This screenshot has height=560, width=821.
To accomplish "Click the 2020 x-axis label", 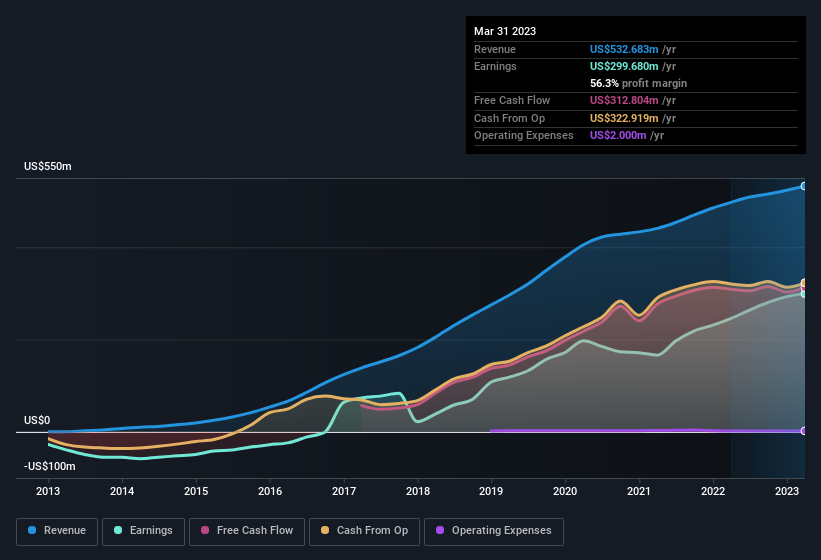I will 565,491.
